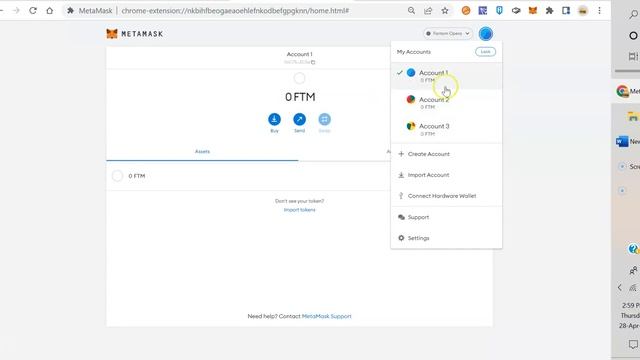Click the 0 FTM asset row
This screenshot has width=640, height=360.
[248, 176]
